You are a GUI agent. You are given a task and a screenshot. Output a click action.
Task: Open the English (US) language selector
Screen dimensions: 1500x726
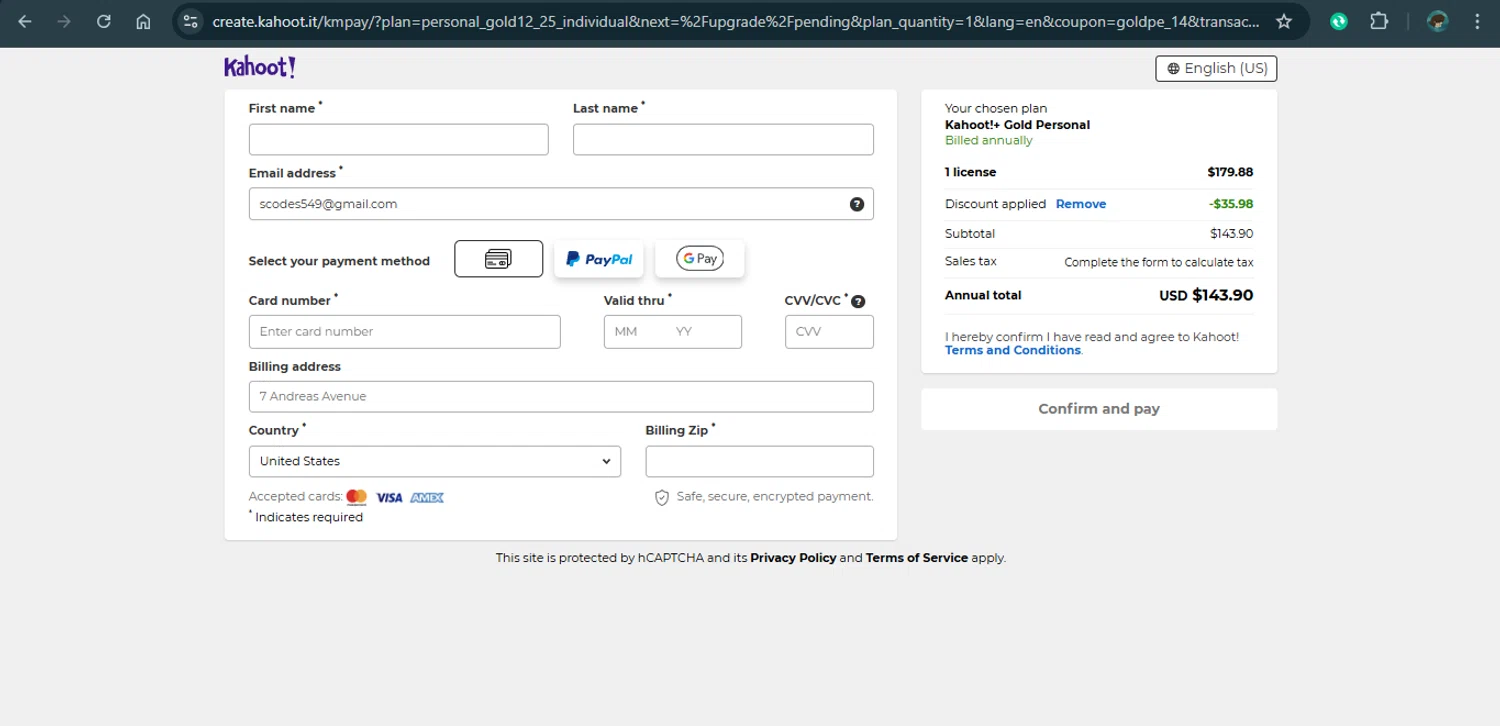1216,68
